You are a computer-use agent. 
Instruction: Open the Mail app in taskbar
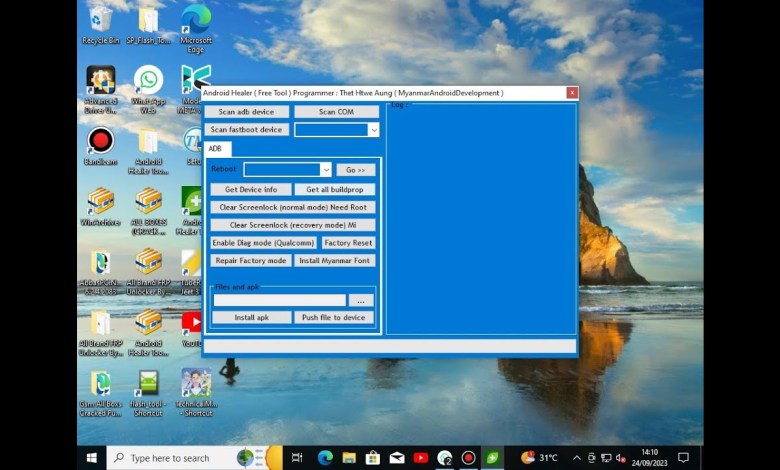397,458
